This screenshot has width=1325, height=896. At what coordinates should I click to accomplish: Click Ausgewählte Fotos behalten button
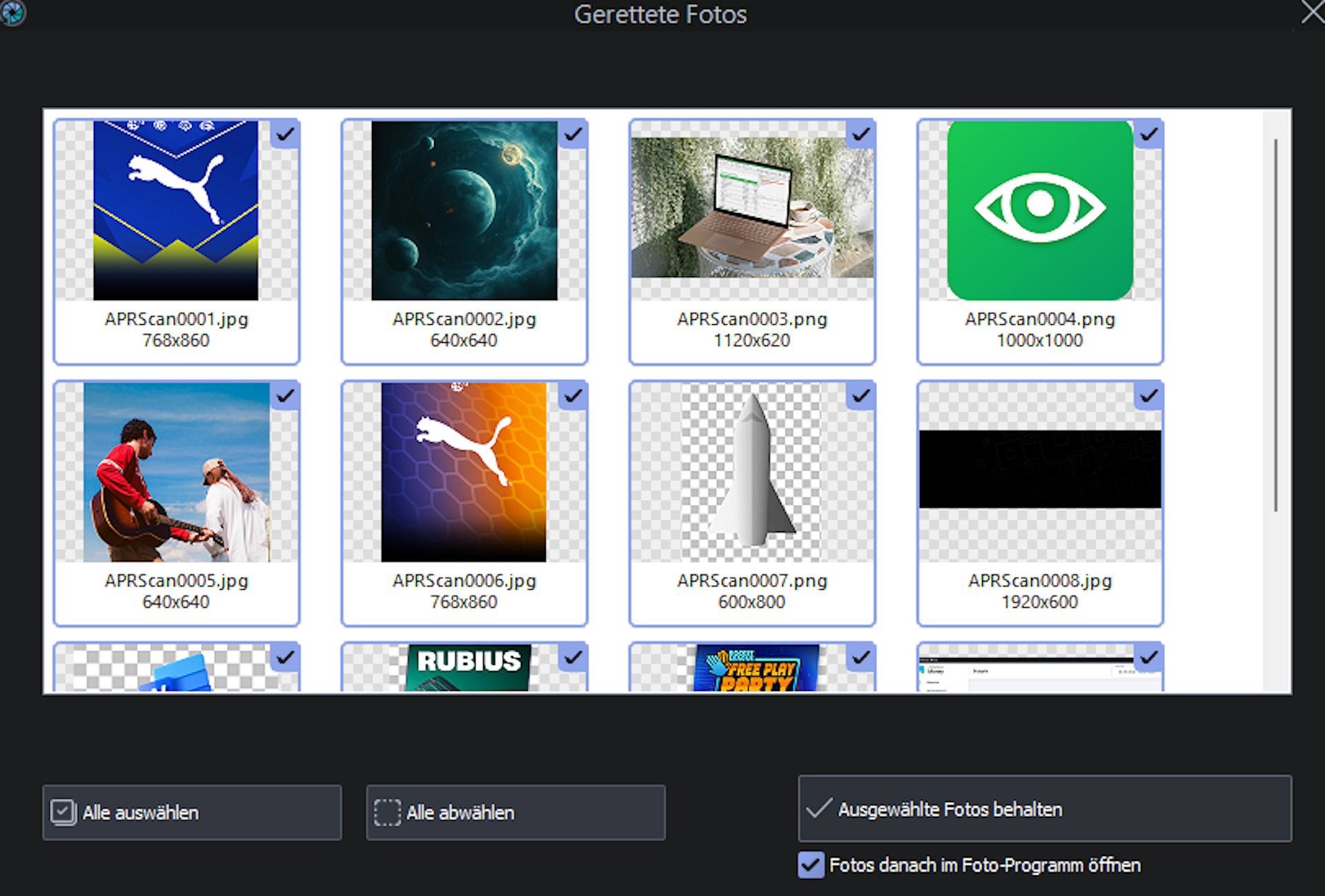[1044, 808]
